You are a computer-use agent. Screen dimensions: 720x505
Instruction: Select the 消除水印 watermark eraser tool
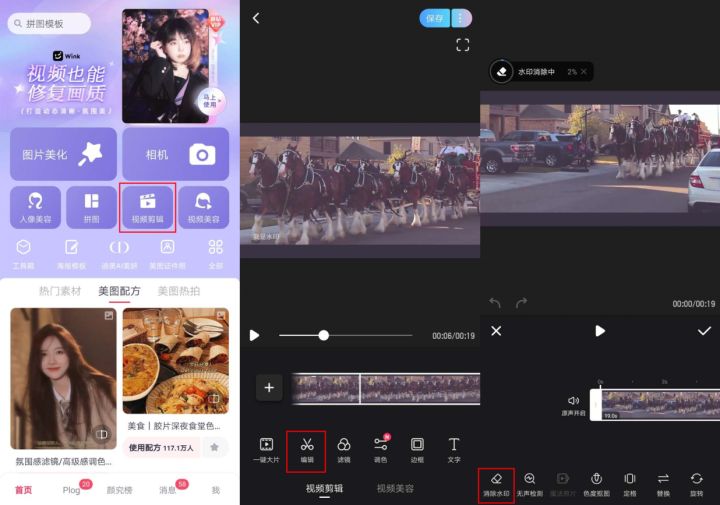click(496, 485)
